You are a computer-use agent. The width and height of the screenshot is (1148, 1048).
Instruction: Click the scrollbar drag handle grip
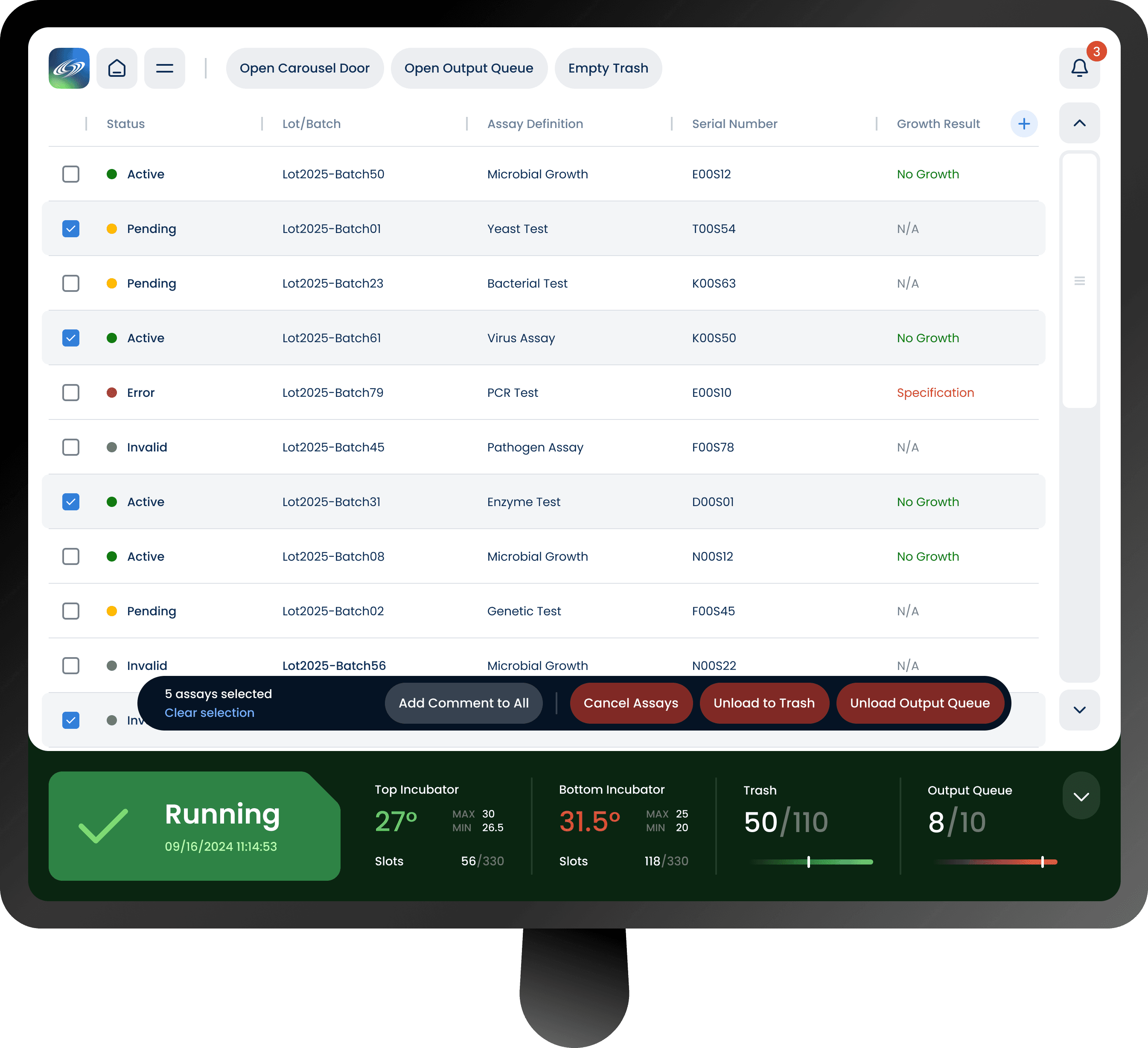tap(1079, 281)
